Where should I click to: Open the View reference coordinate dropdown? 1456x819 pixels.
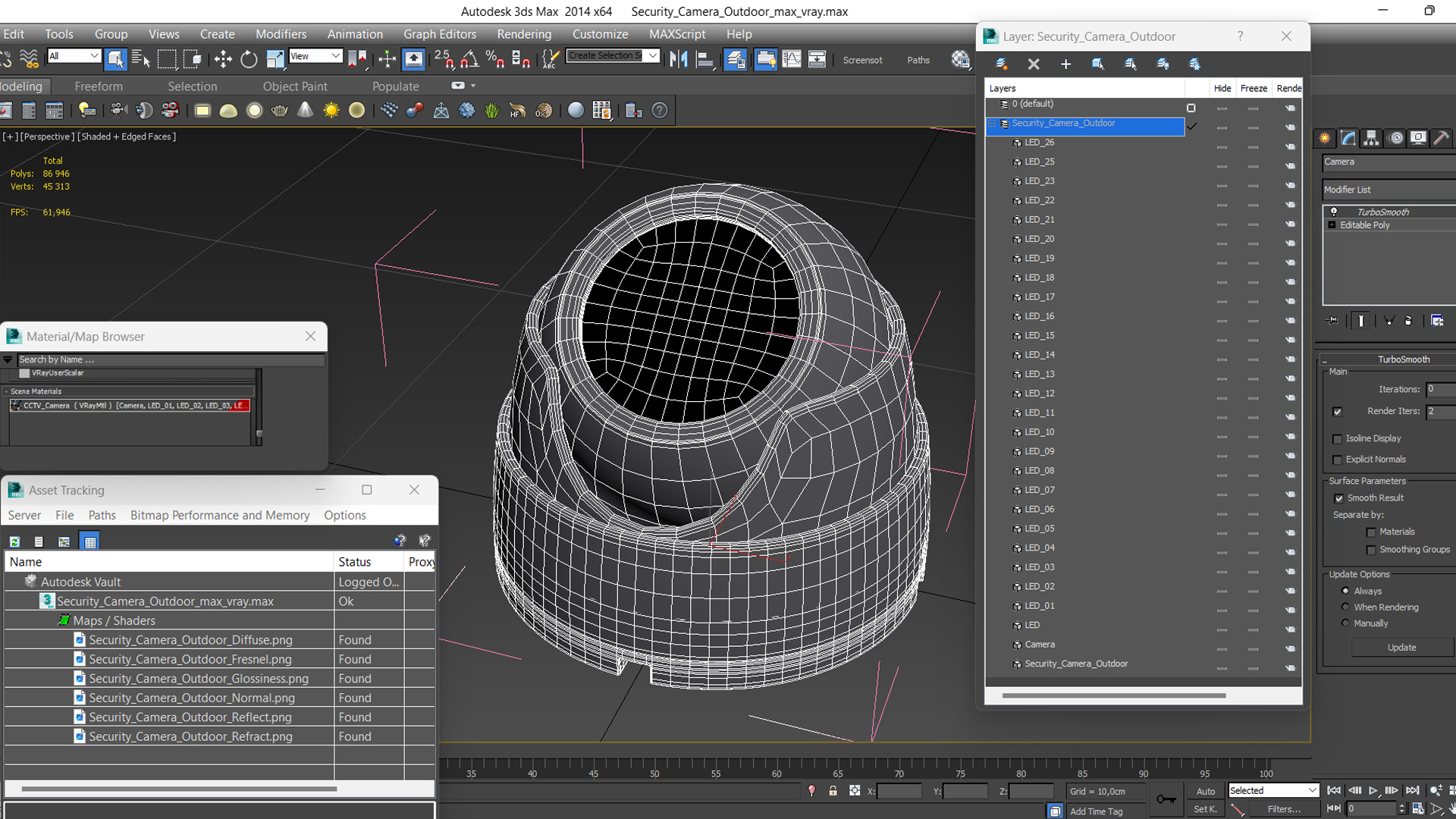coord(315,56)
